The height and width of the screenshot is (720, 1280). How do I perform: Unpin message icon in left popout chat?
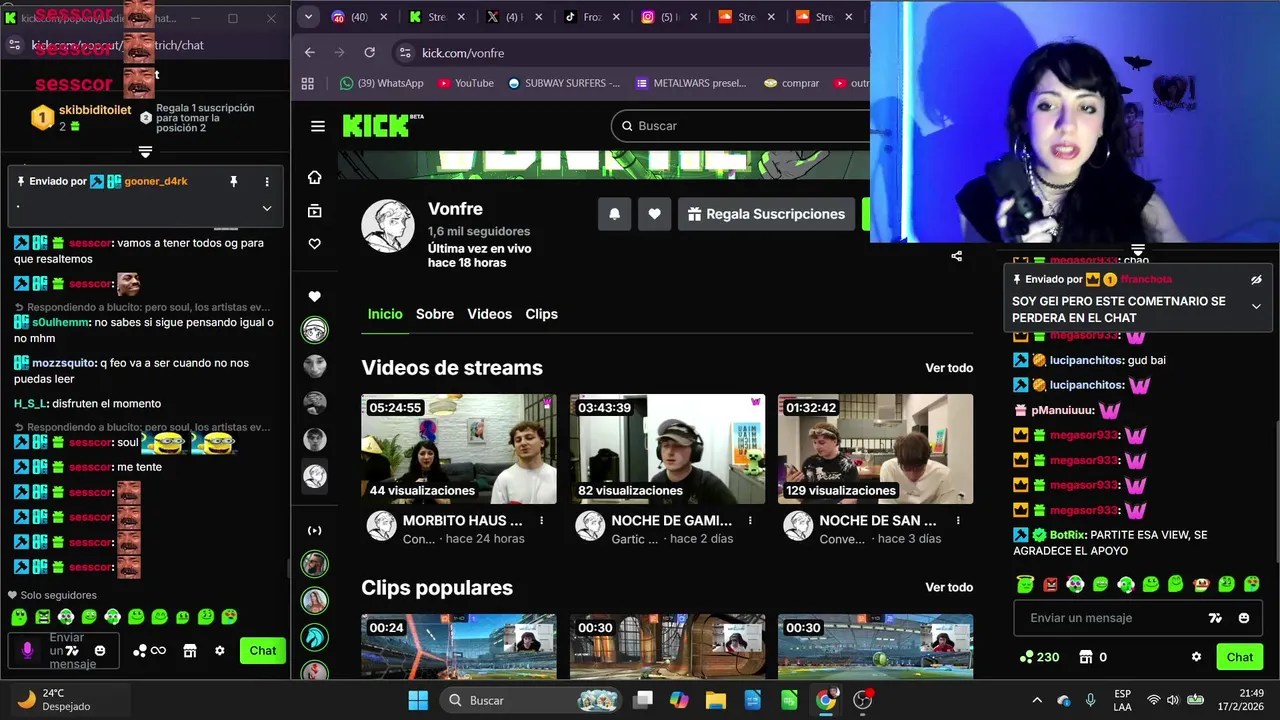click(234, 182)
